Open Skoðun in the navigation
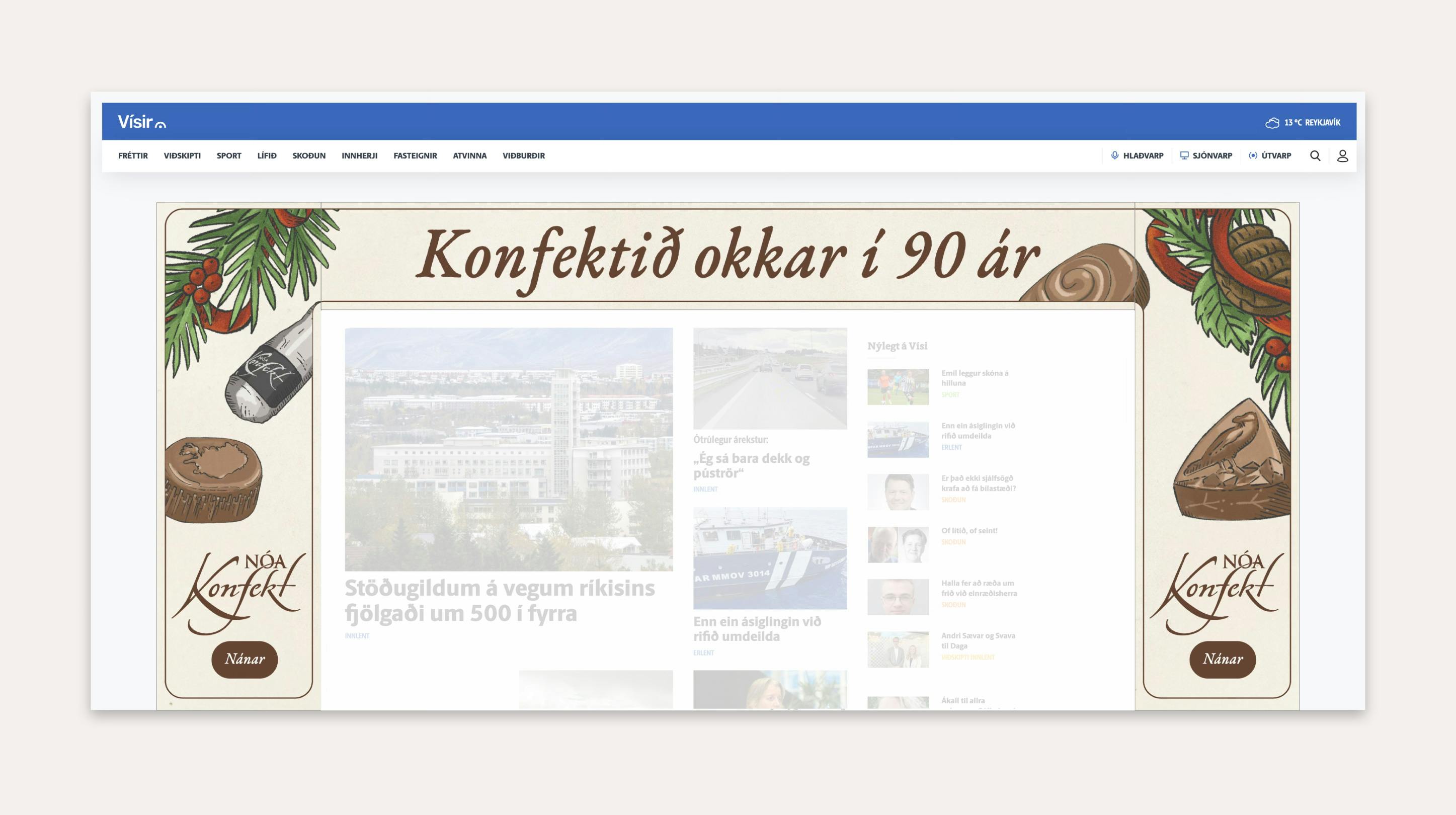The width and height of the screenshot is (1456, 815). 308,156
